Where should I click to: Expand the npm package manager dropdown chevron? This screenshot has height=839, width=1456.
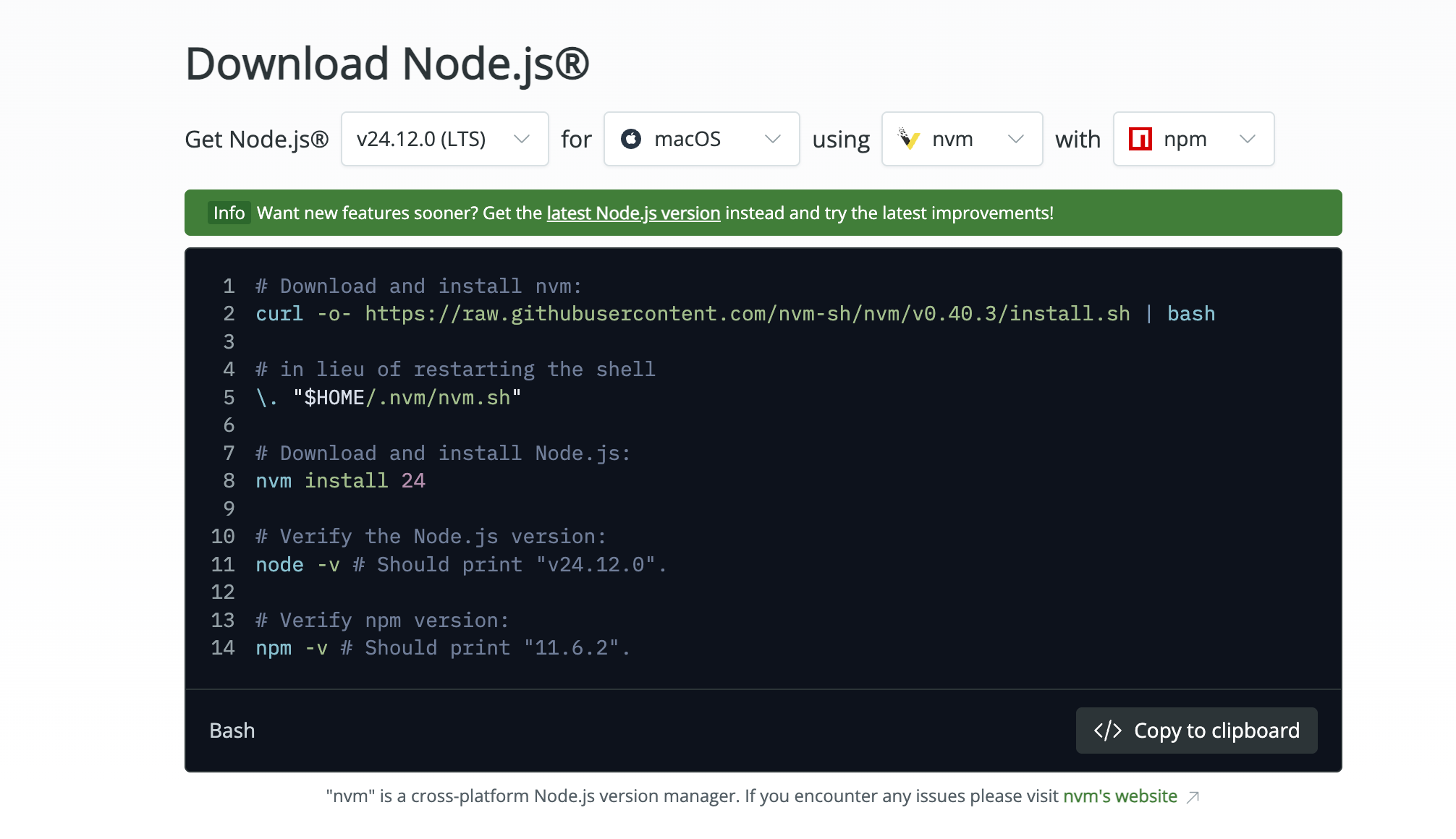coord(1247,139)
